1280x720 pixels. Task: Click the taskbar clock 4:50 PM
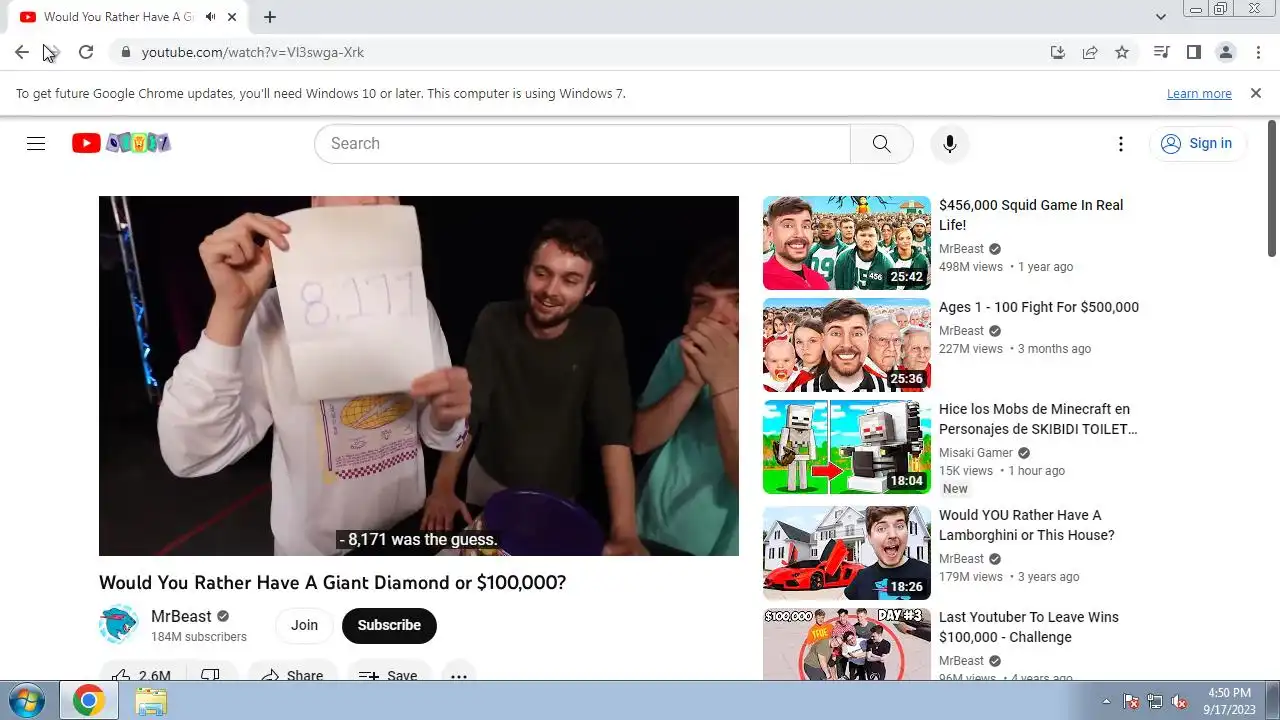(x=1229, y=693)
